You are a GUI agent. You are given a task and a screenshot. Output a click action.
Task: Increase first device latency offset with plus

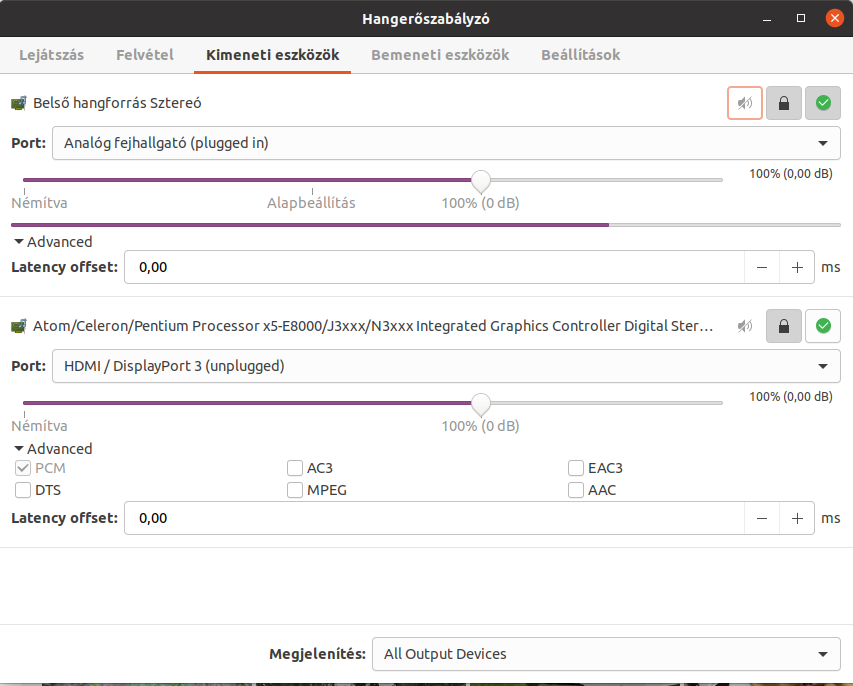797,267
